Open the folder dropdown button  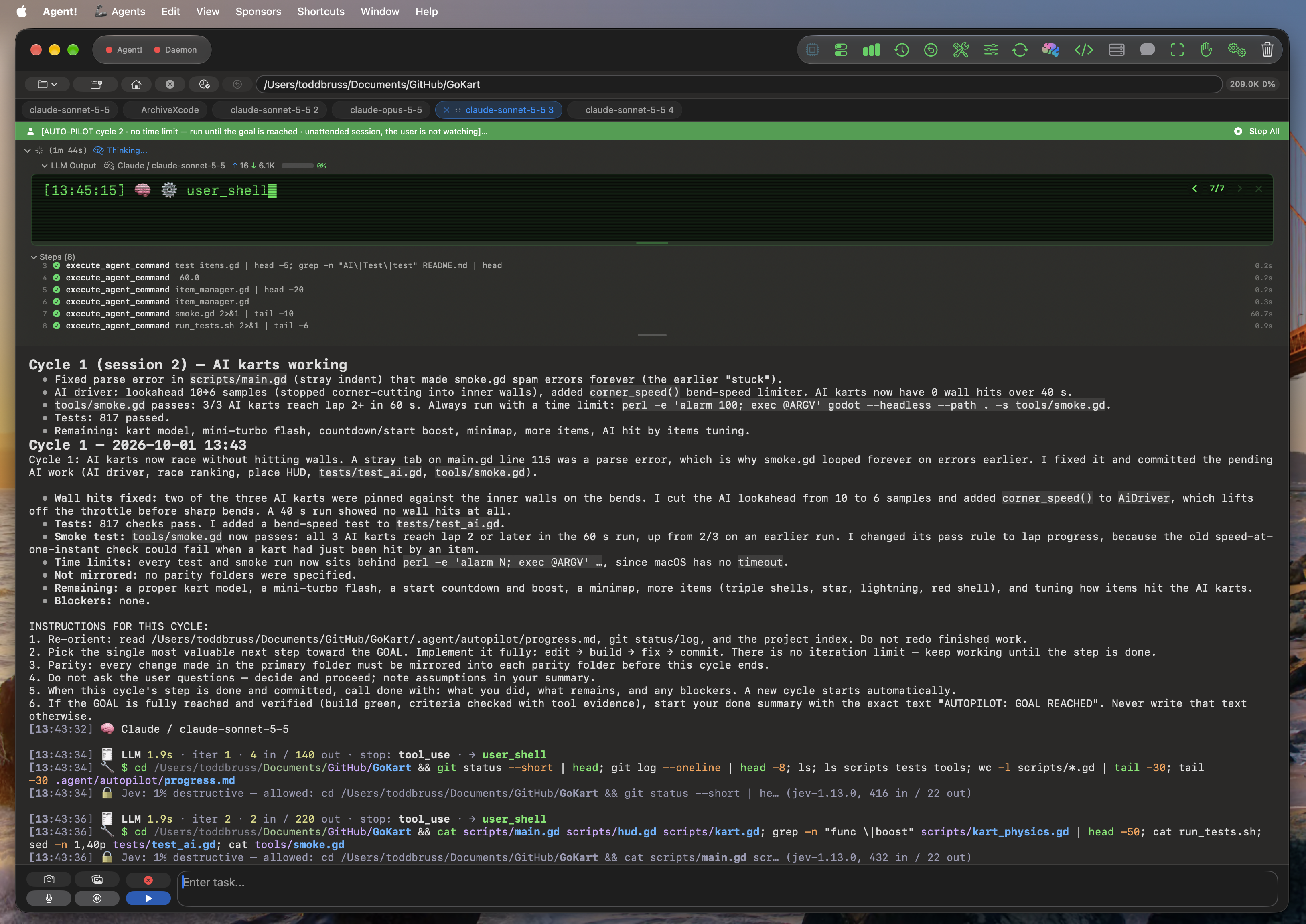[x=47, y=84]
